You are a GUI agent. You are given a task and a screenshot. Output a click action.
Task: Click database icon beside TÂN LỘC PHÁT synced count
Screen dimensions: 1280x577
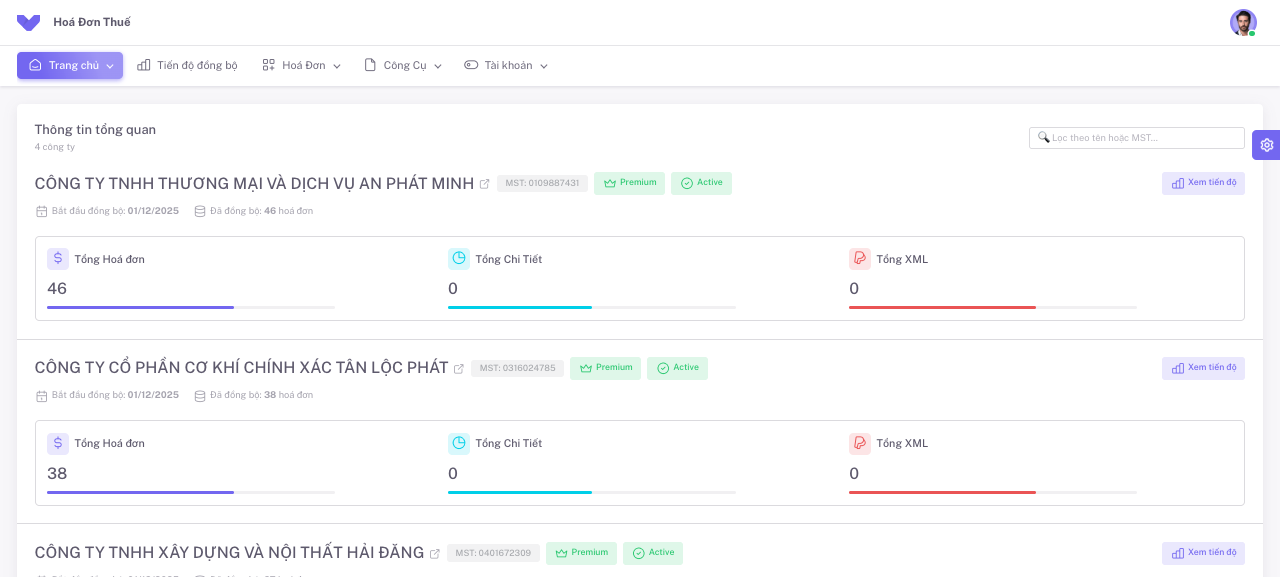pos(200,396)
